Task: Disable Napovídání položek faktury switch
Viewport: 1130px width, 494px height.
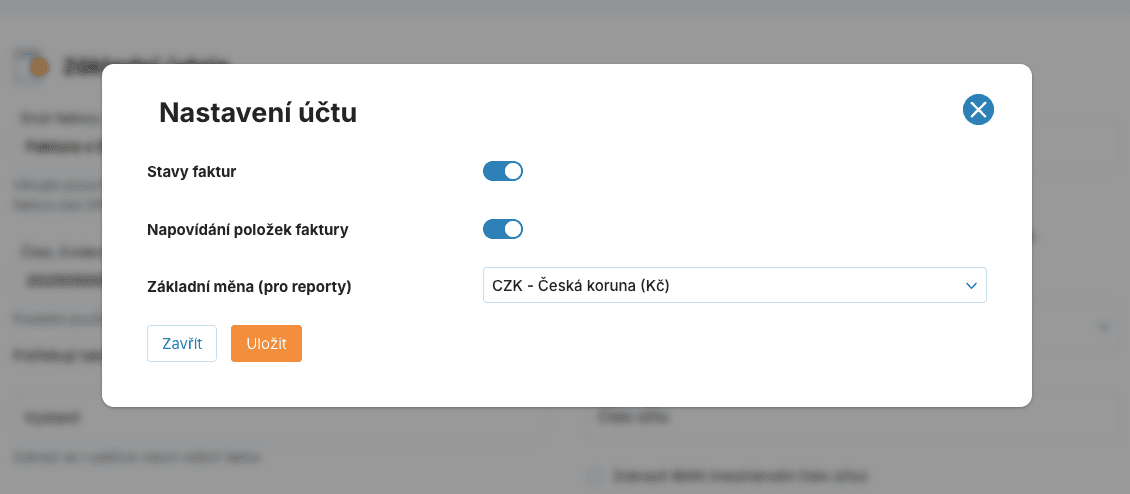Action: (503, 229)
